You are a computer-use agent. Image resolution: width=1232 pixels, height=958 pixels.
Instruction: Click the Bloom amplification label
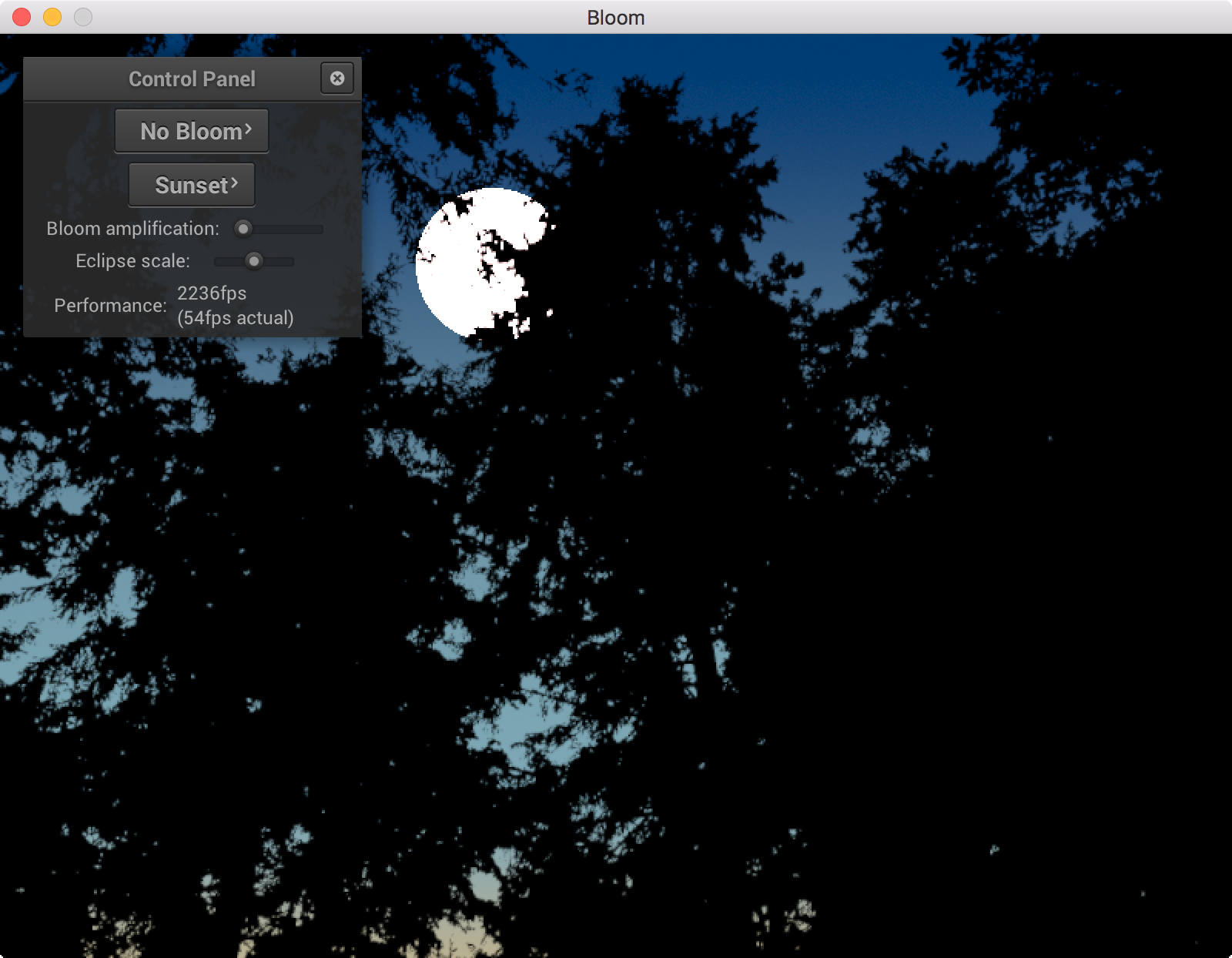coord(132,229)
